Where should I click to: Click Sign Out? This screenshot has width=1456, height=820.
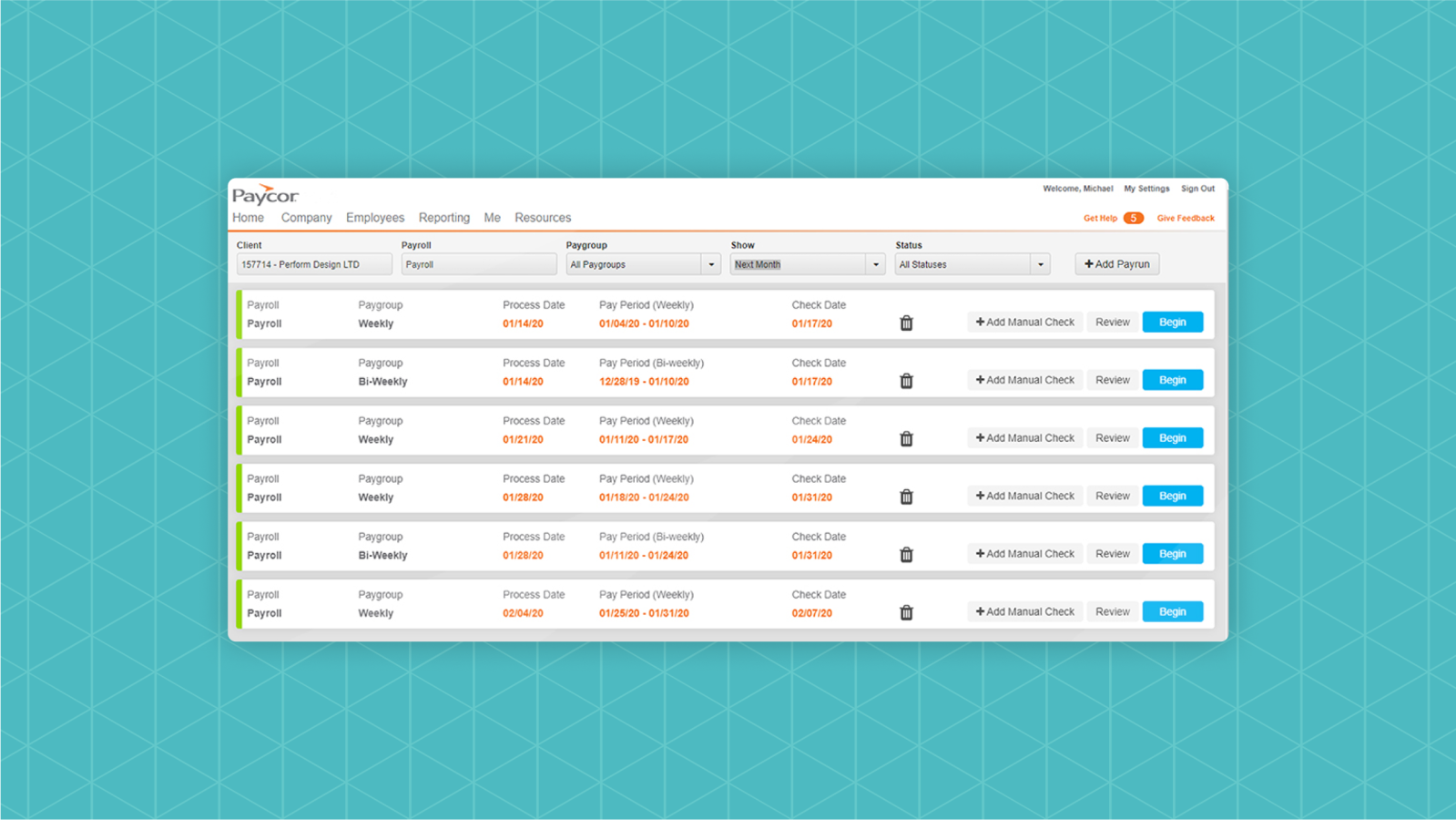coord(1197,189)
